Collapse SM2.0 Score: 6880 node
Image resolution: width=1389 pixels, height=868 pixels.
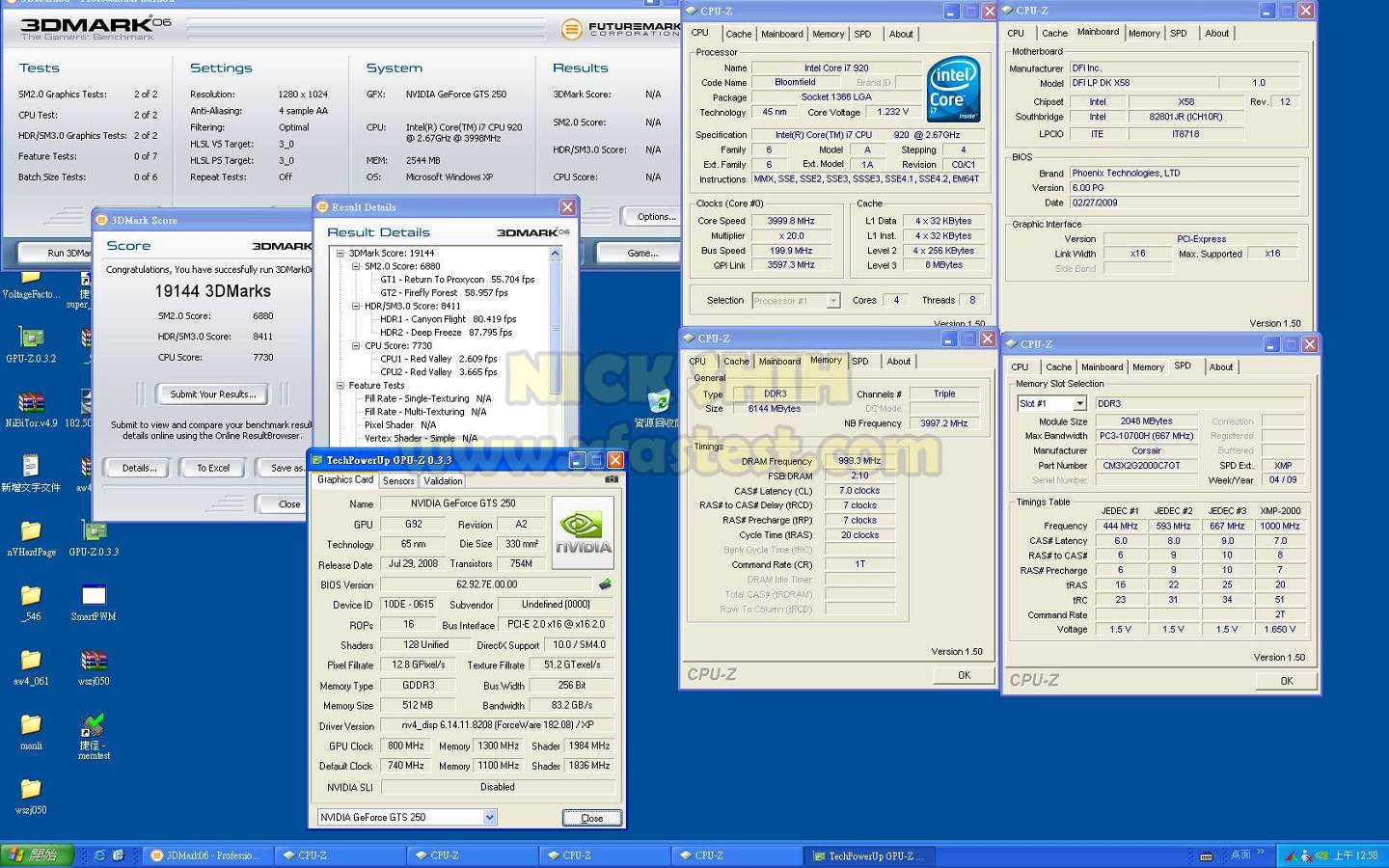(356, 266)
